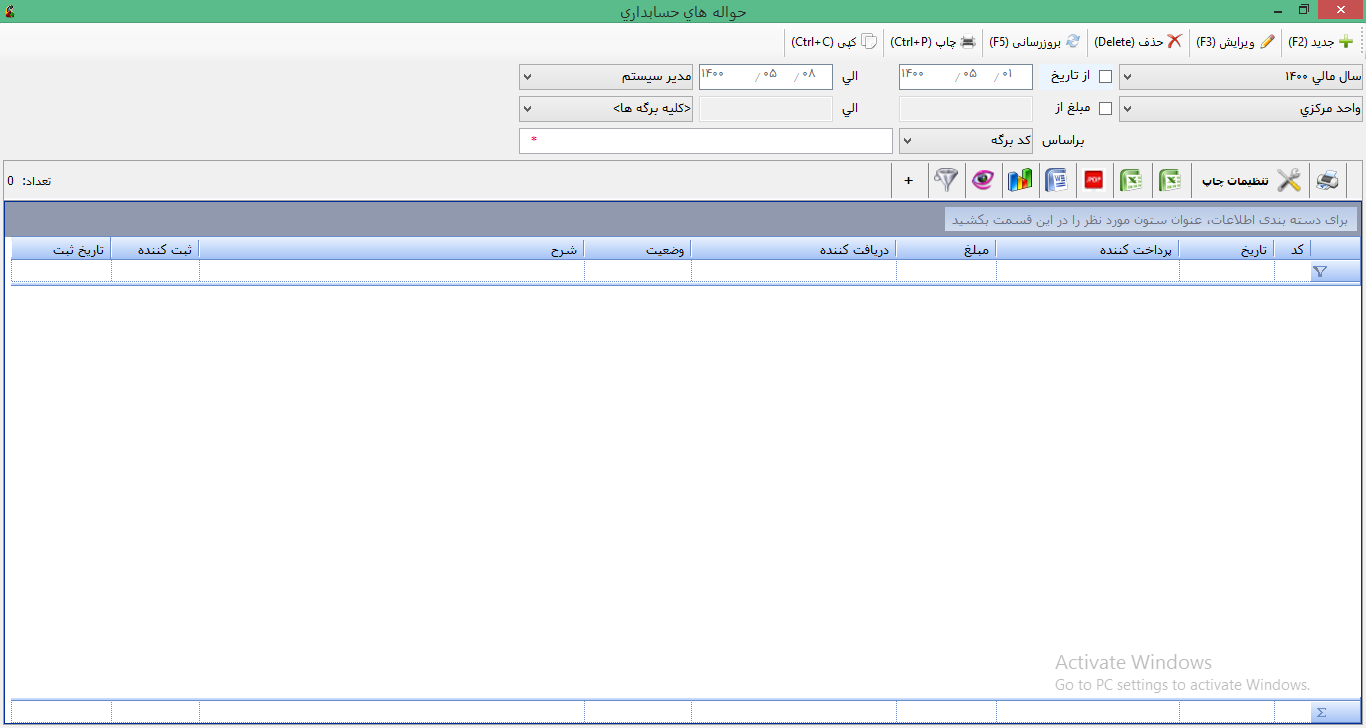Click the چاپ (Ctrl+P) print button

(x=933, y=42)
